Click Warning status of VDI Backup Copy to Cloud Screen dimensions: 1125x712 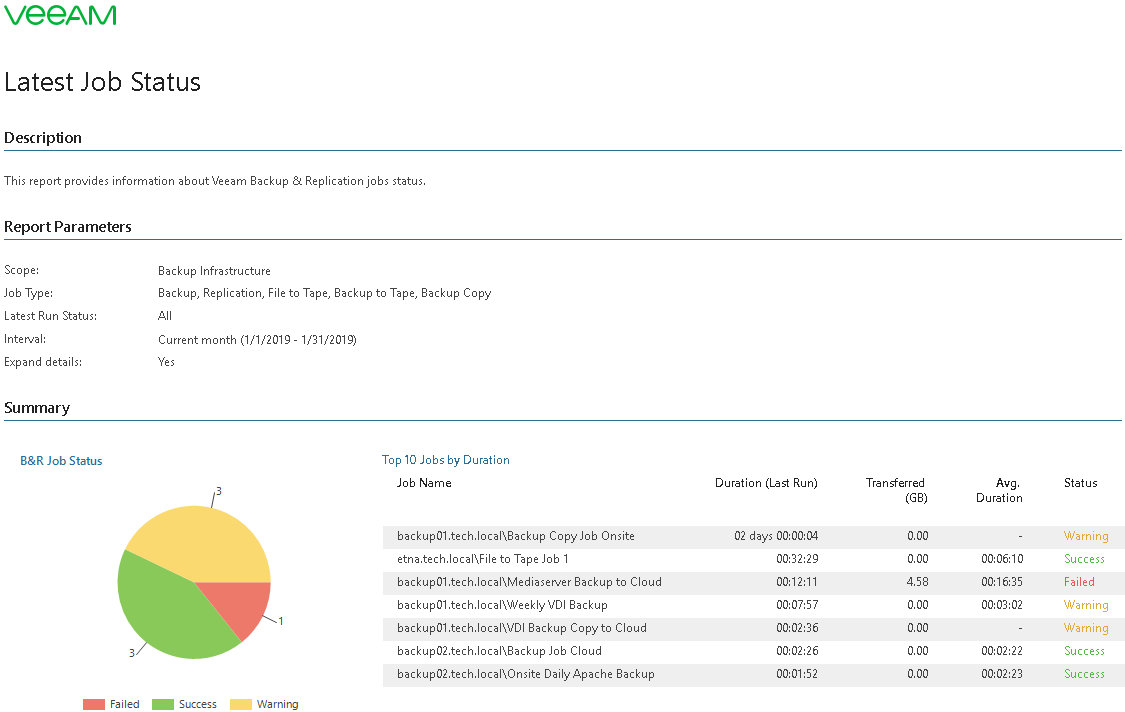[x=1086, y=628]
